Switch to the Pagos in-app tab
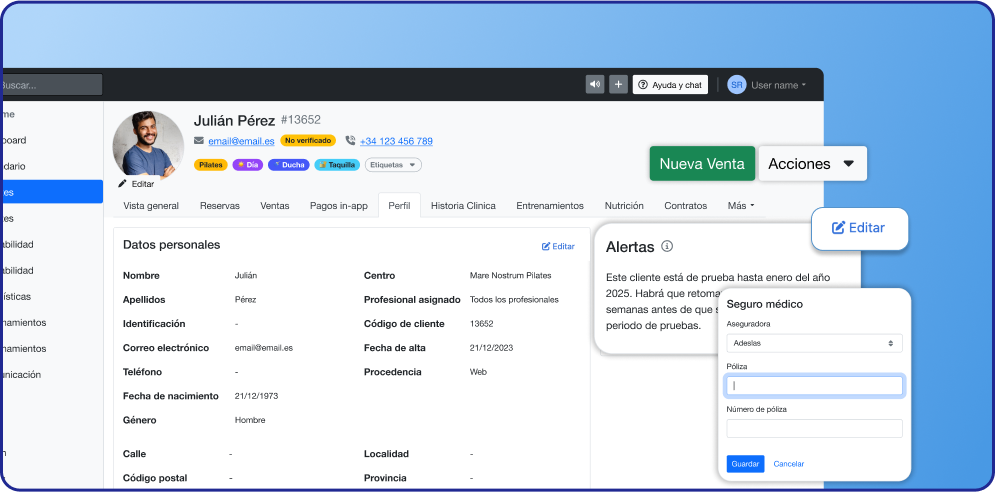The image size is (995, 492). pyautogui.click(x=339, y=206)
